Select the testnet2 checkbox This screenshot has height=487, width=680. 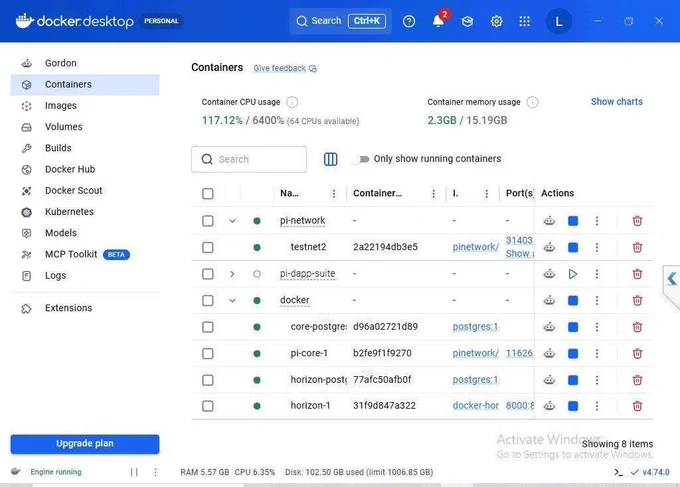[208, 247]
